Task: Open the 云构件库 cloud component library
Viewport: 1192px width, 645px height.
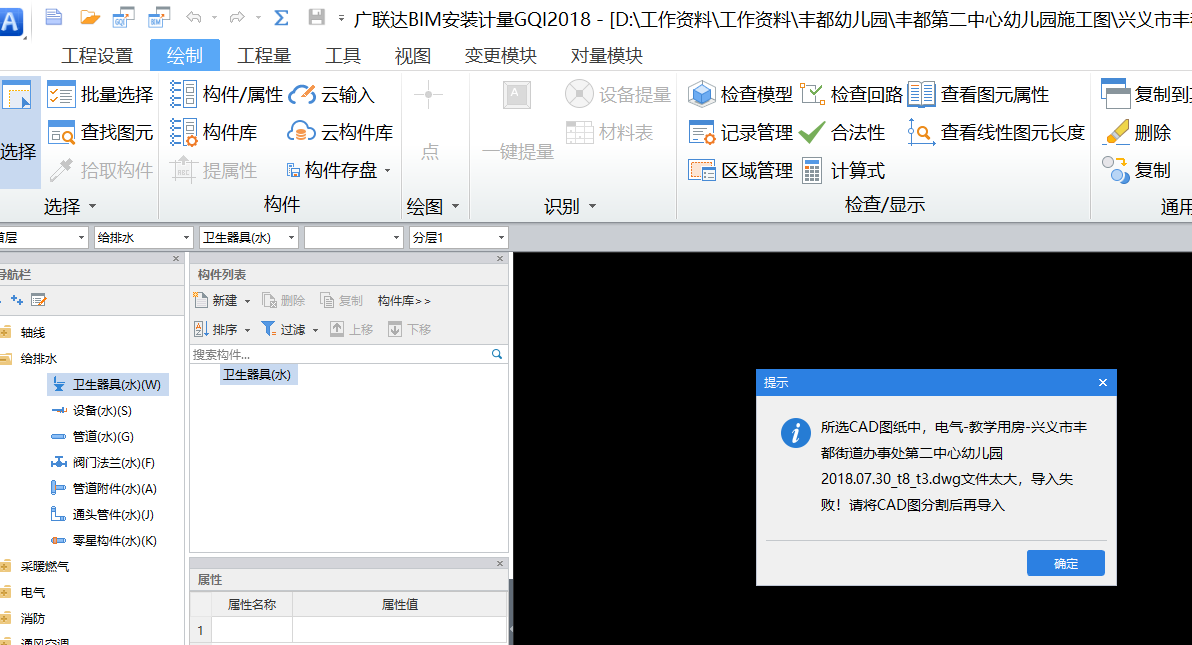Action: [340, 132]
